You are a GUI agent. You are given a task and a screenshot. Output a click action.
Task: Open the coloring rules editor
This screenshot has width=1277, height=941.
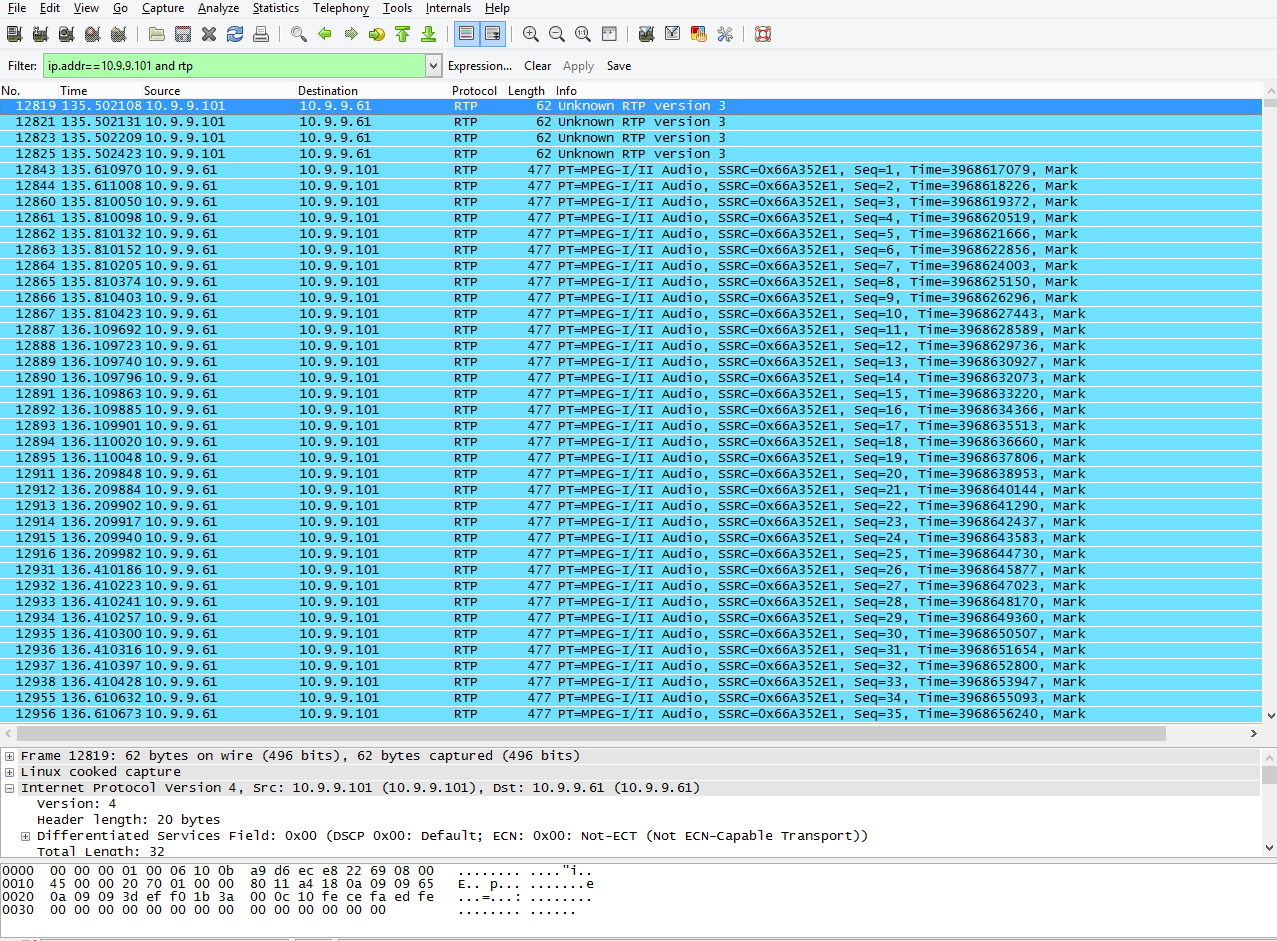699,34
